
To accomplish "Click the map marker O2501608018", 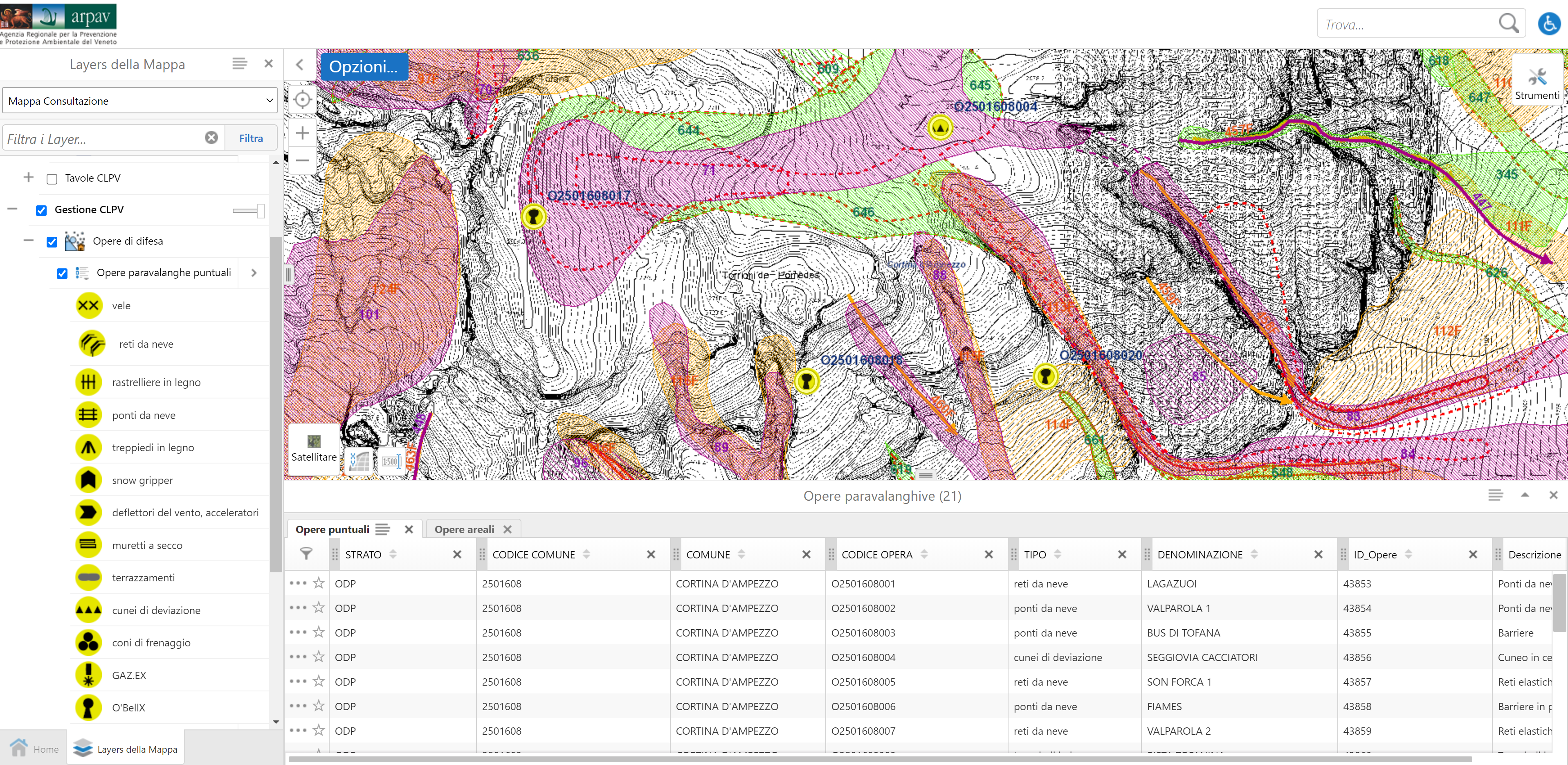I will pos(806,381).
